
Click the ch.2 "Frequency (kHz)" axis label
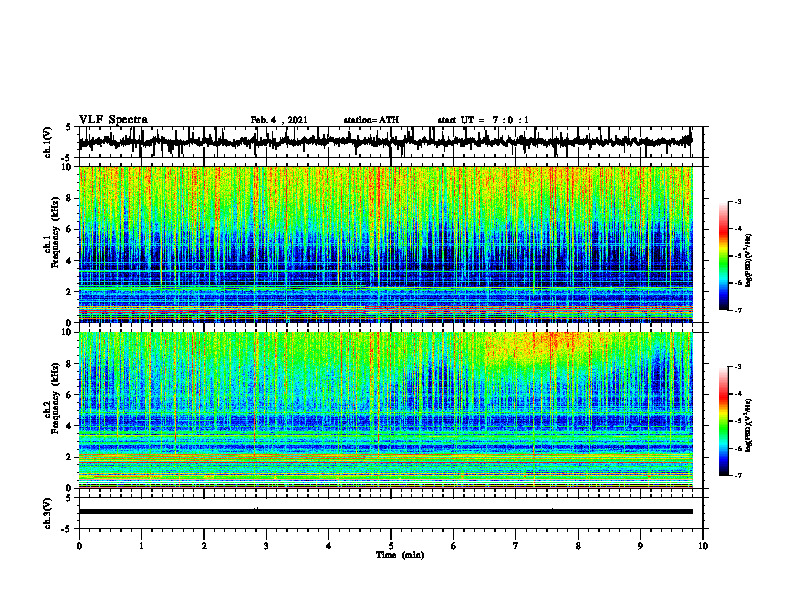[55, 397]
